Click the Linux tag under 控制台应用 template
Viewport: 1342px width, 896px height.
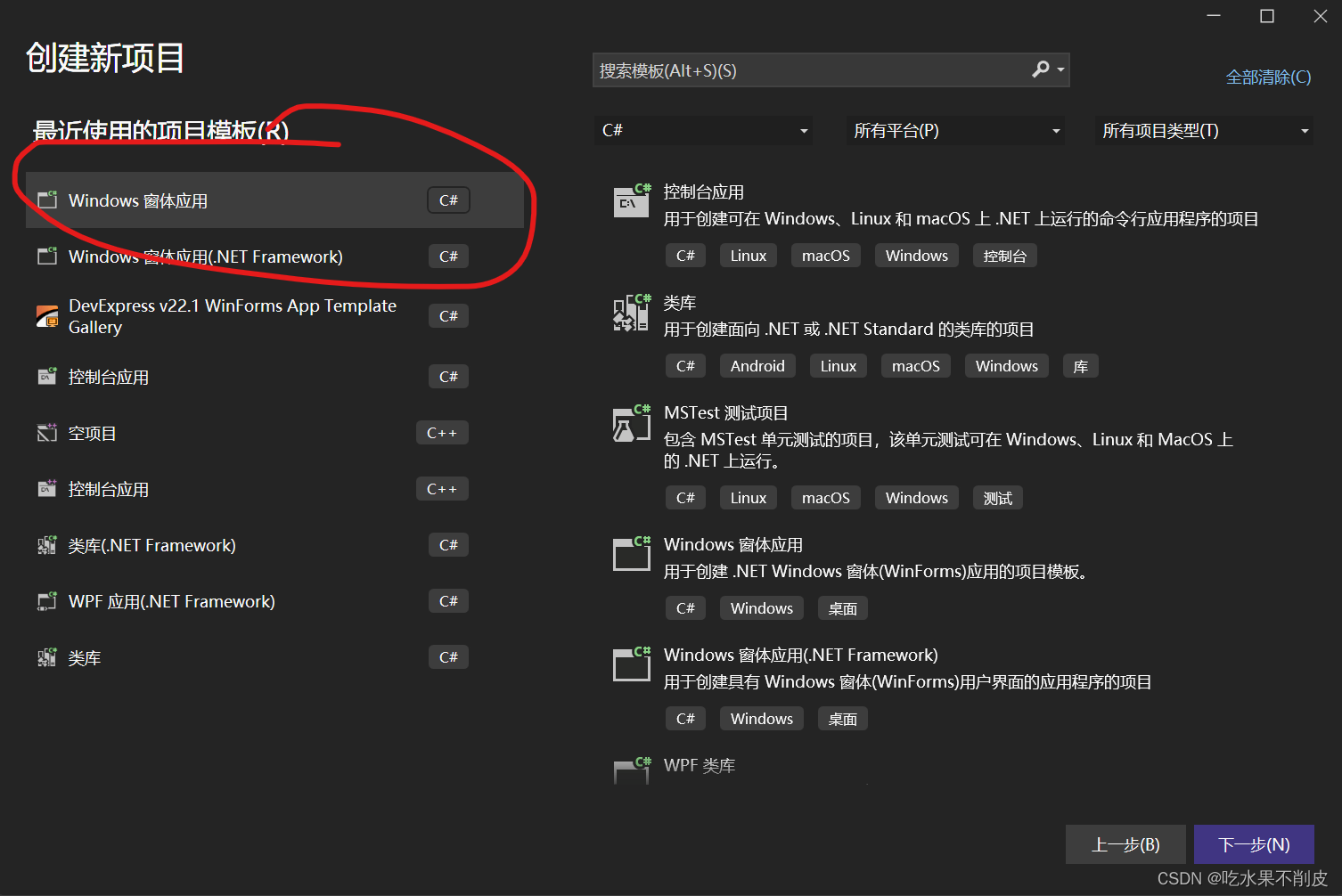click(x=749, y=256)
